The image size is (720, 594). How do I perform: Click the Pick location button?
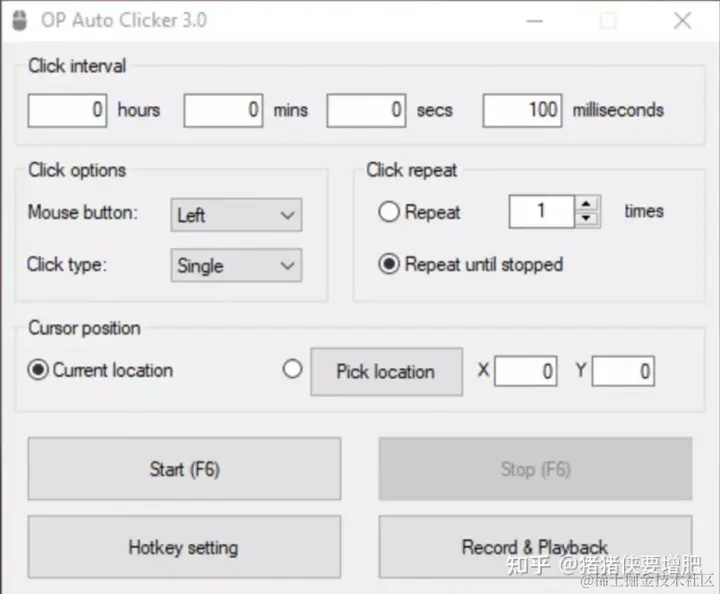(x=387, y=372)
